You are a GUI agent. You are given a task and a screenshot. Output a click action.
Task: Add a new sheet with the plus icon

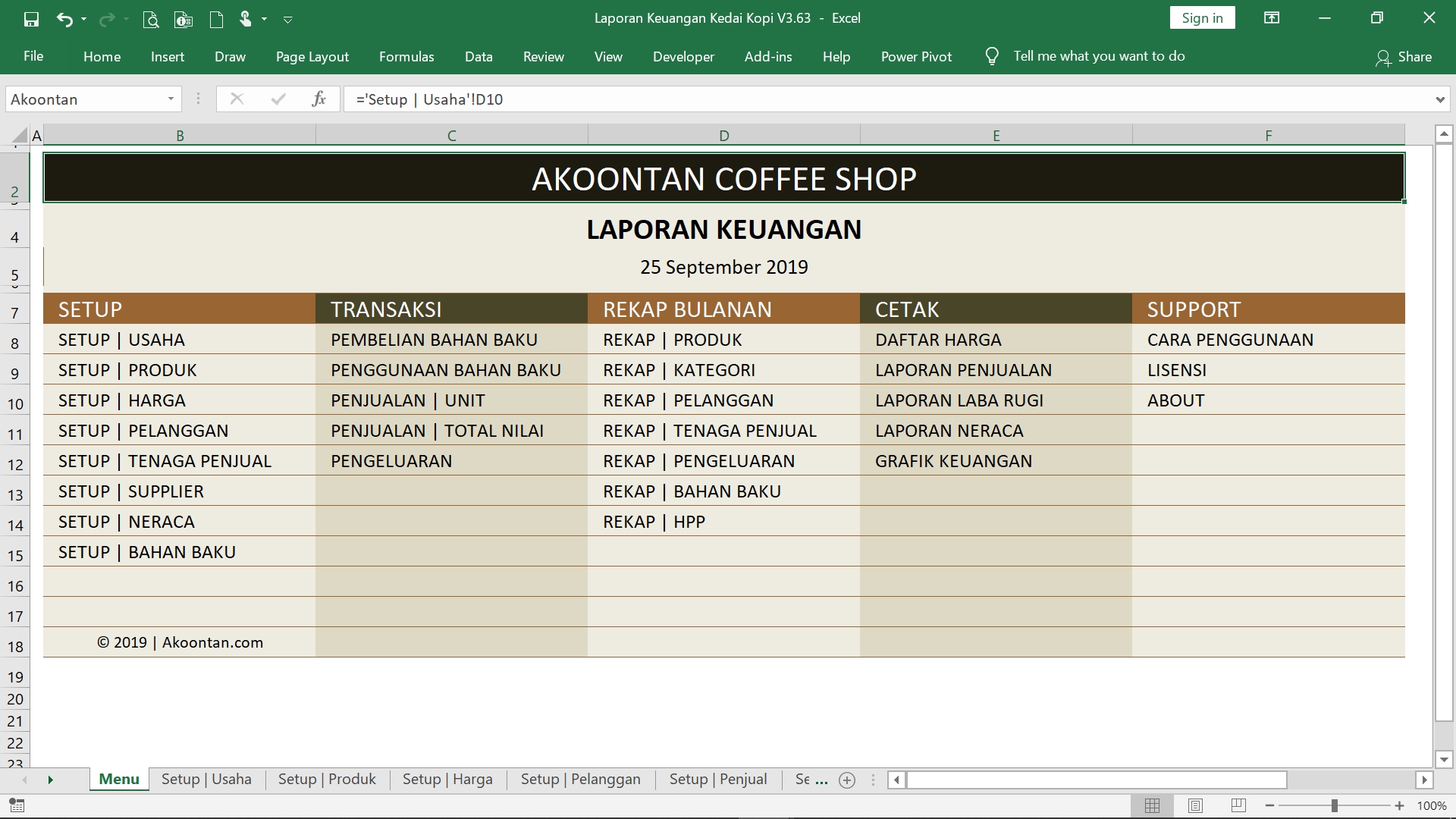847,780
